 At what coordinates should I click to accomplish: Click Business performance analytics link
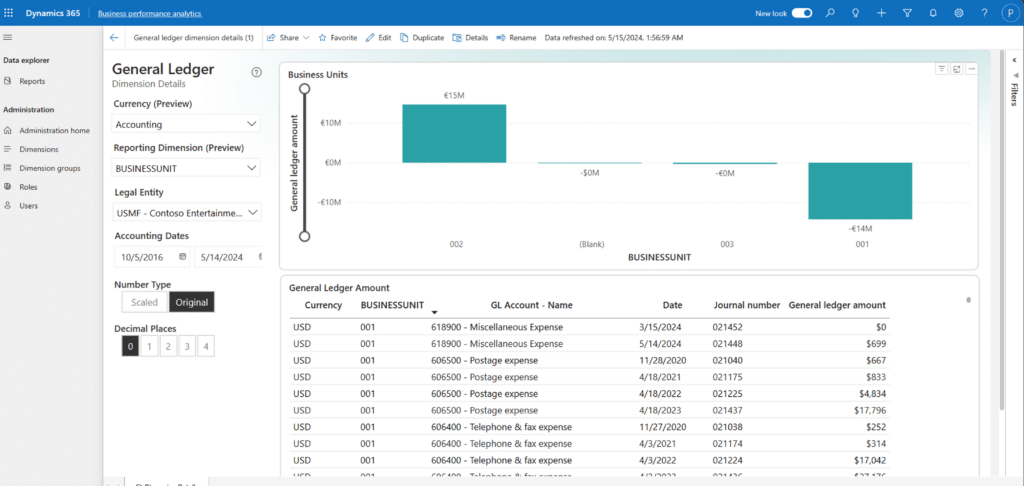150,13
